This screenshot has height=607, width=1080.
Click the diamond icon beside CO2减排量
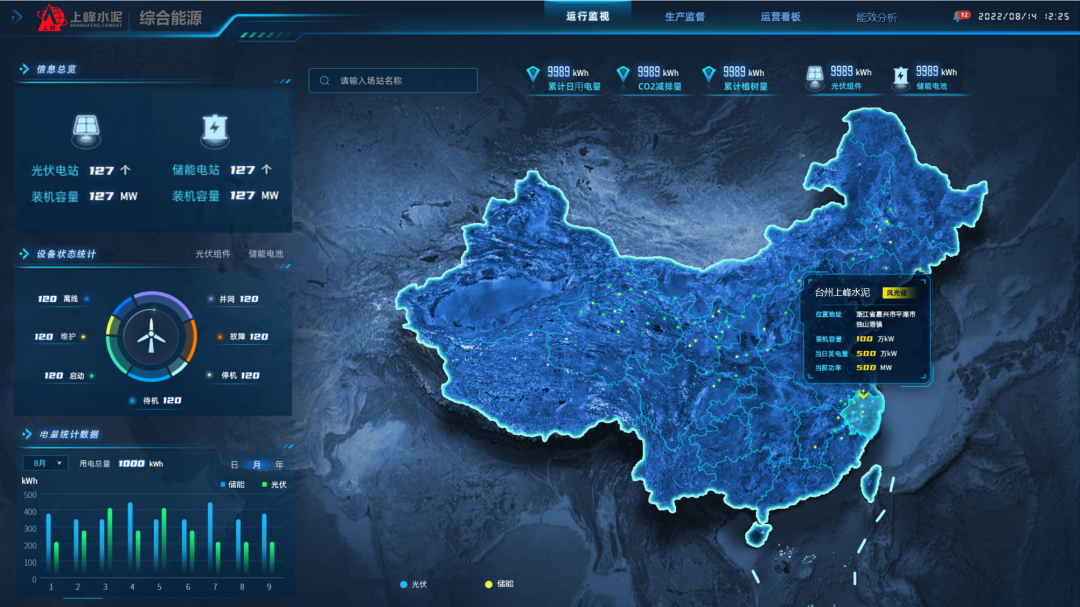623,74
